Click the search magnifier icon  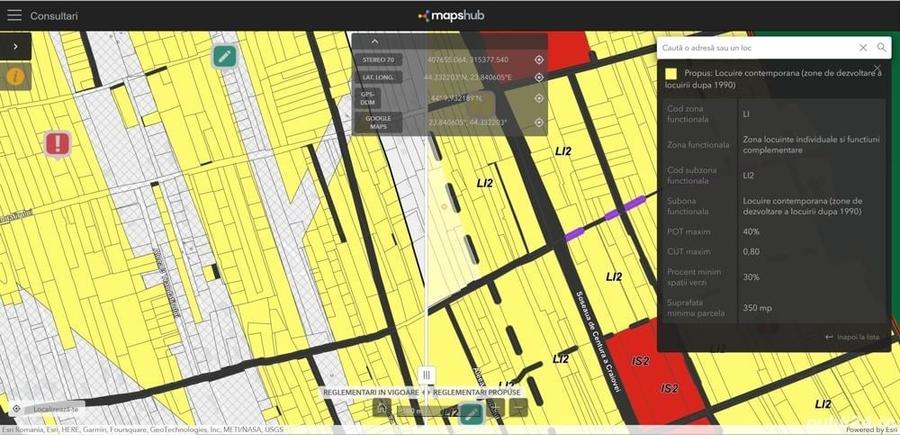882,48
